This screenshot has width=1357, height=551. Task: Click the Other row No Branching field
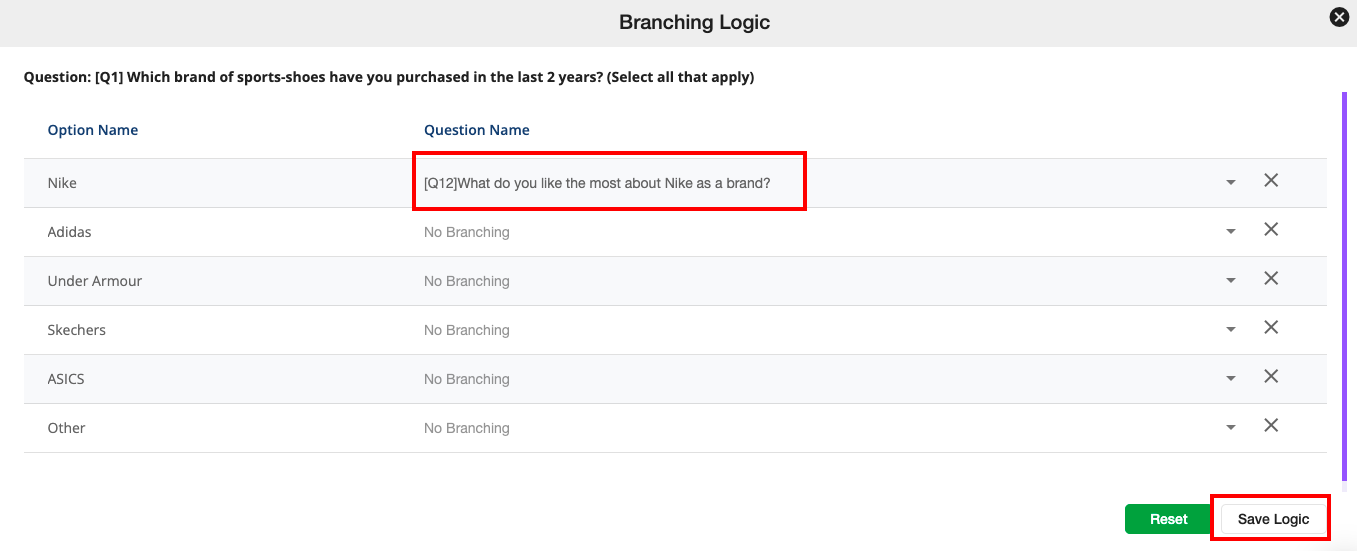832,428
